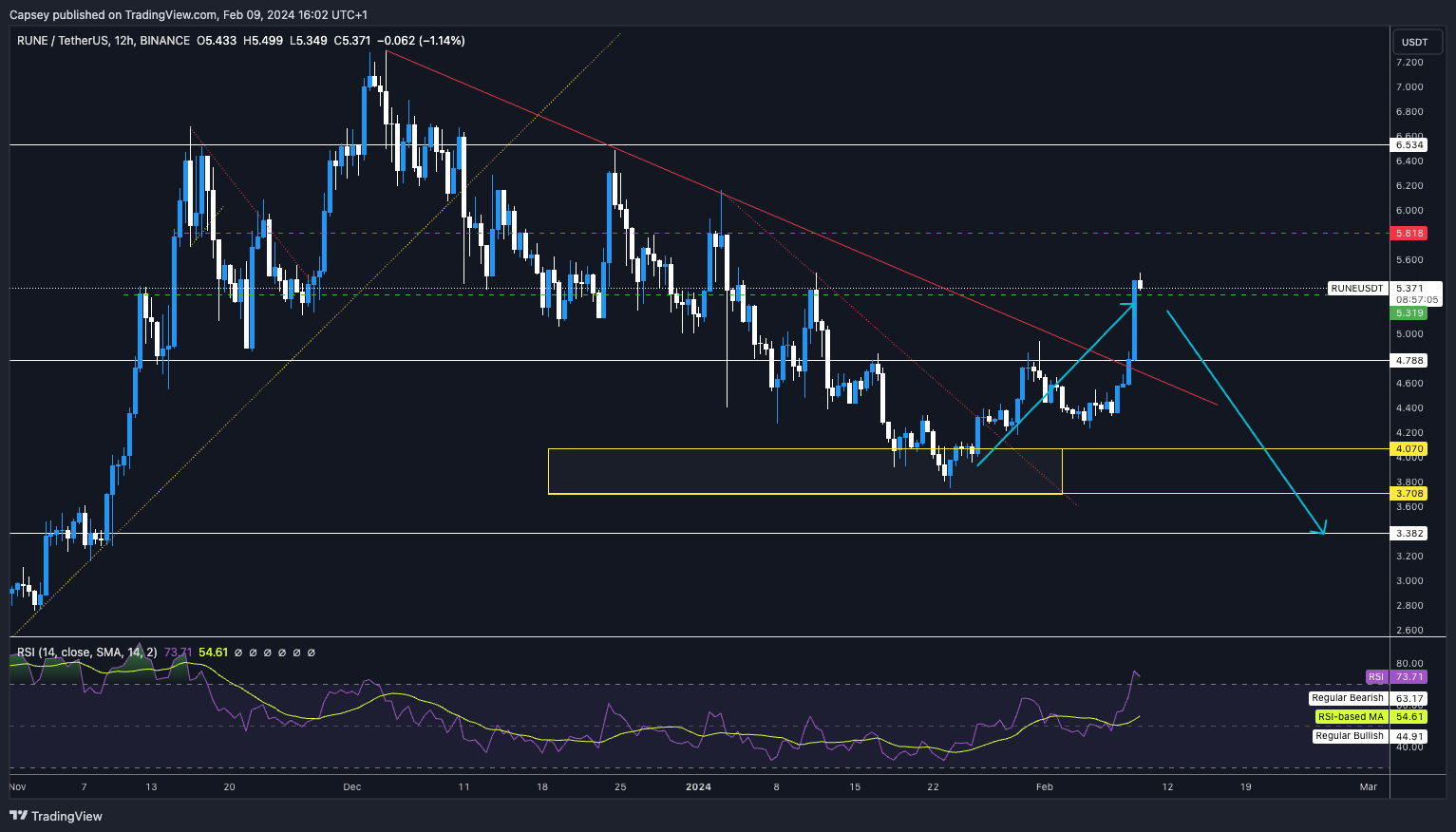
Task: Click the 4.400 price axis tick
Action: (x=1409, y=408)
